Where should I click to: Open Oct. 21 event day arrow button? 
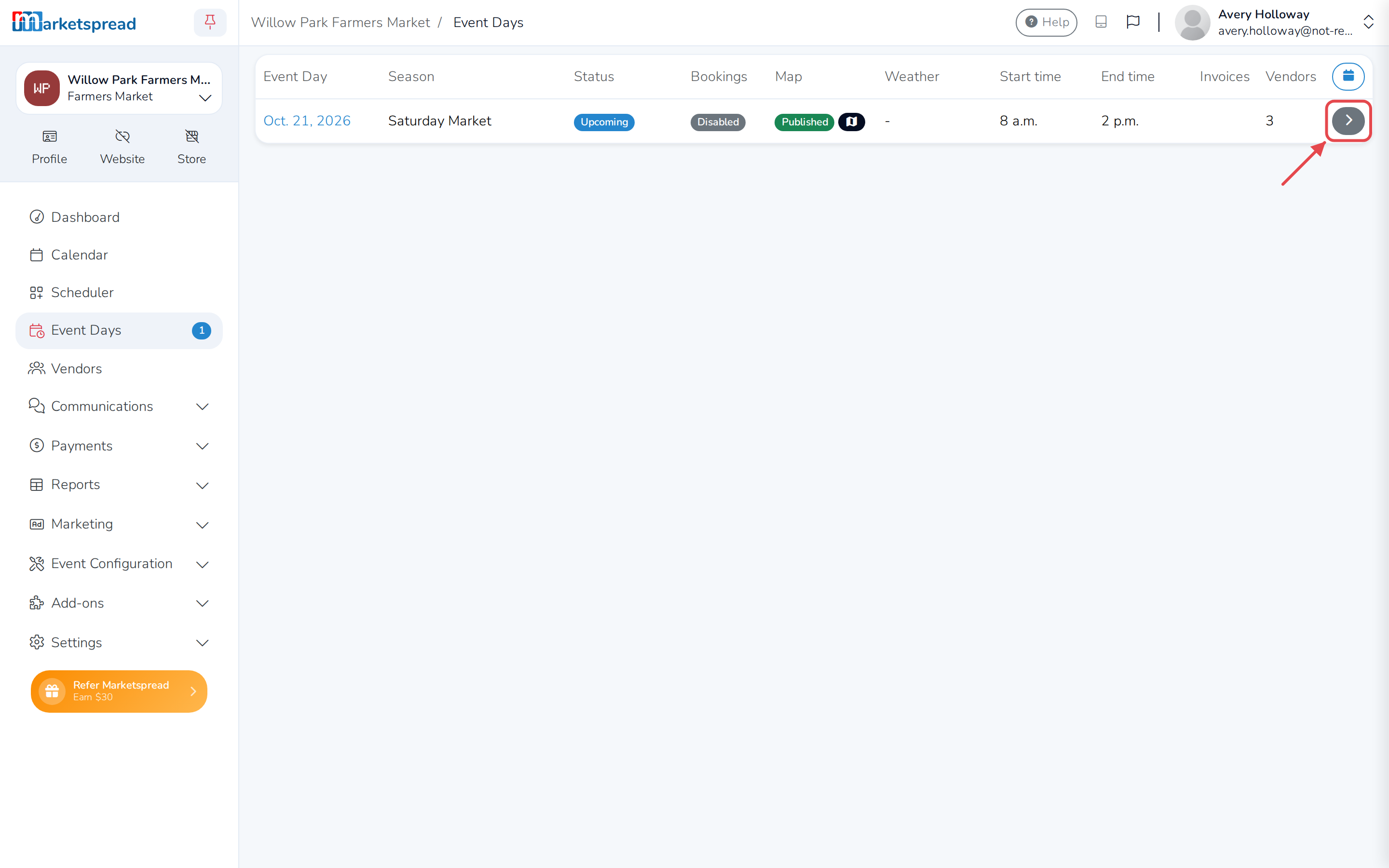click(1348, 121)
